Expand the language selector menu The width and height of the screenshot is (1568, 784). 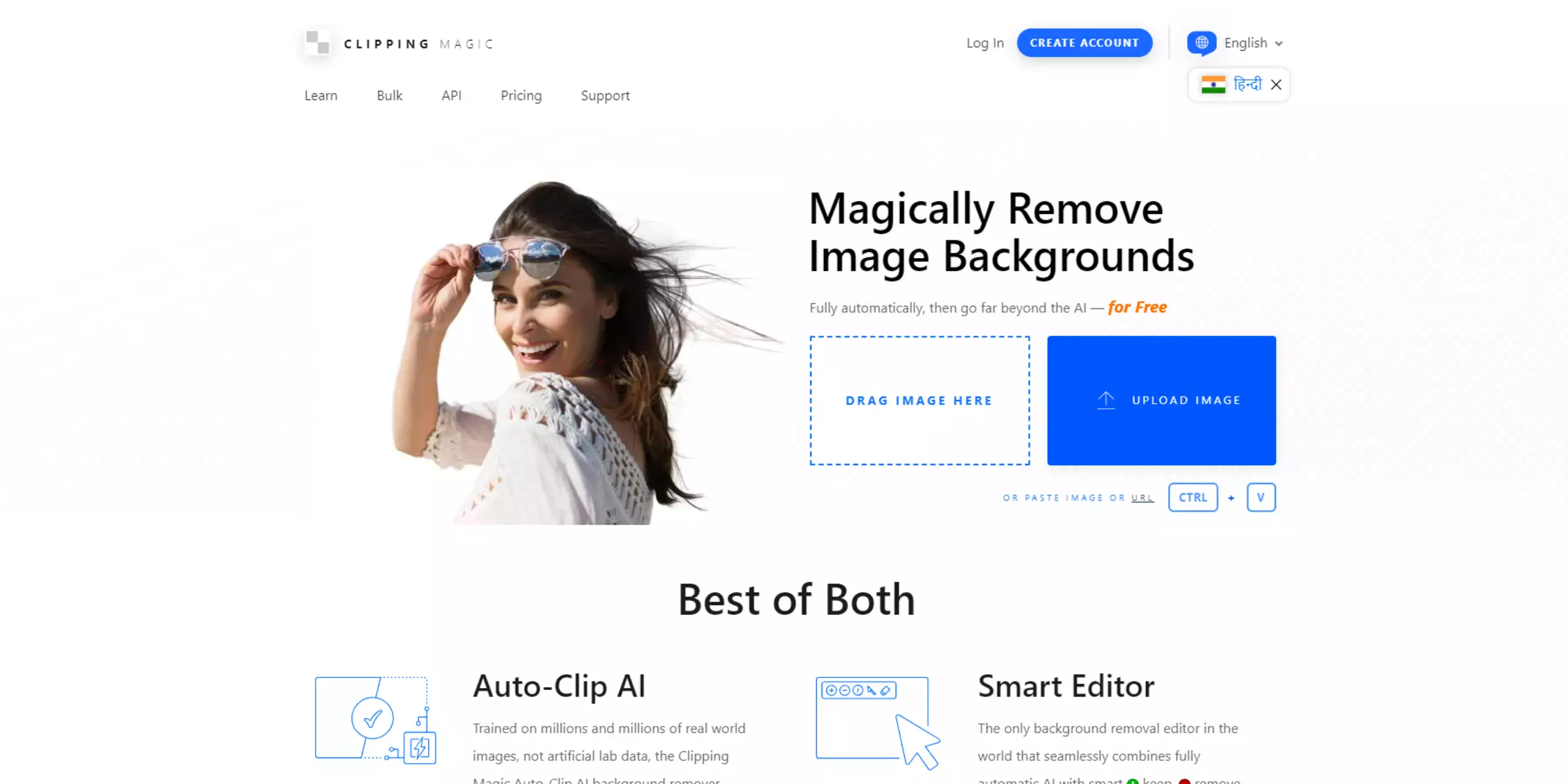1237,42
